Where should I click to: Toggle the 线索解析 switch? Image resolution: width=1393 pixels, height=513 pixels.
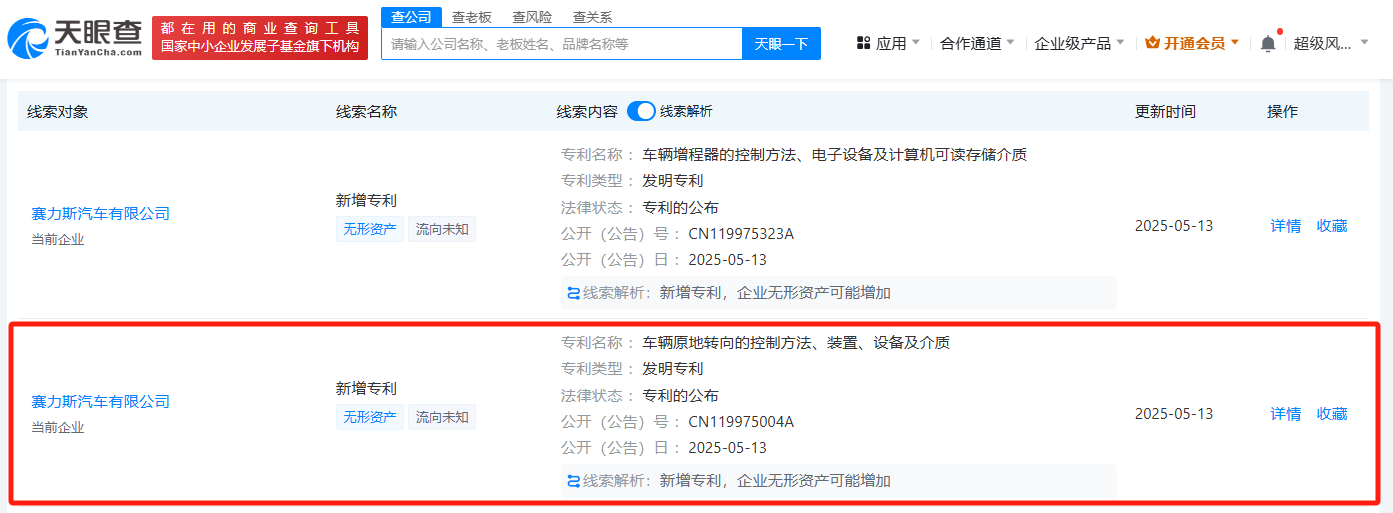(641, 111)
